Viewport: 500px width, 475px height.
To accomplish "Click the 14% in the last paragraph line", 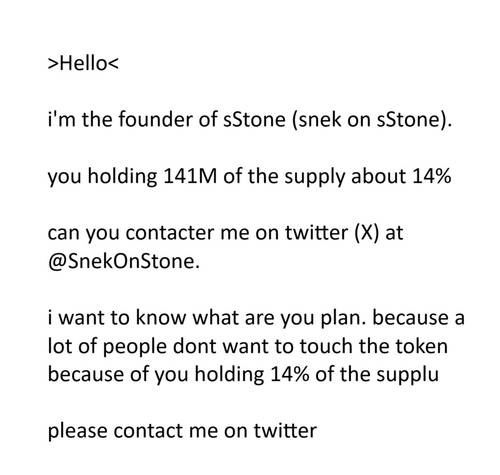I will pos(289,374).
